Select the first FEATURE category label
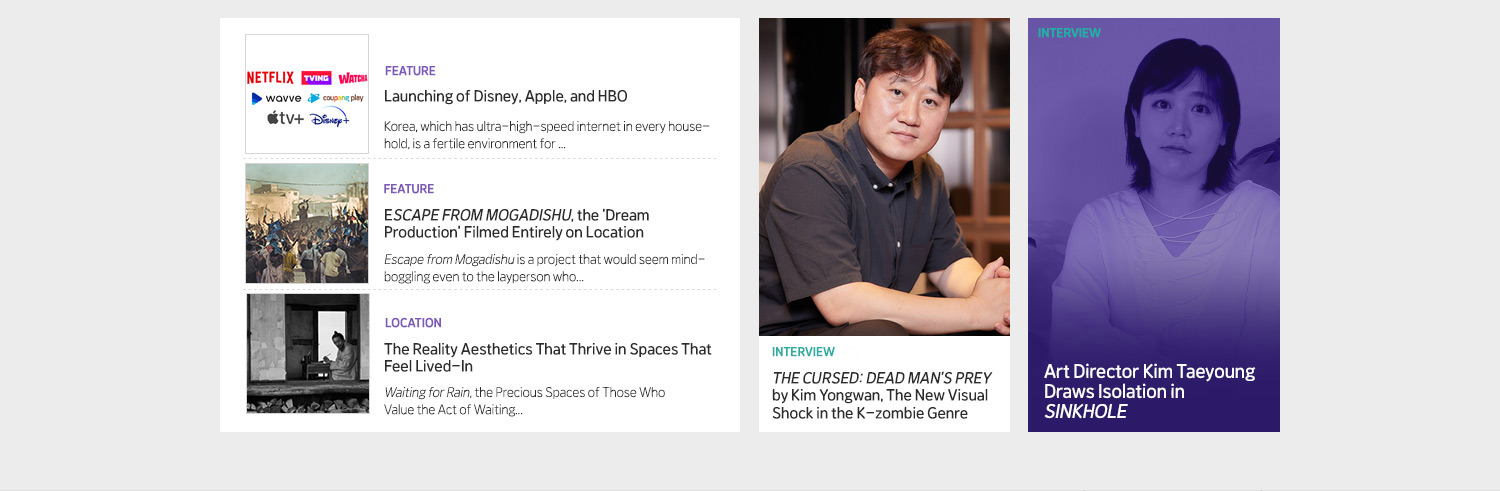 410,71
